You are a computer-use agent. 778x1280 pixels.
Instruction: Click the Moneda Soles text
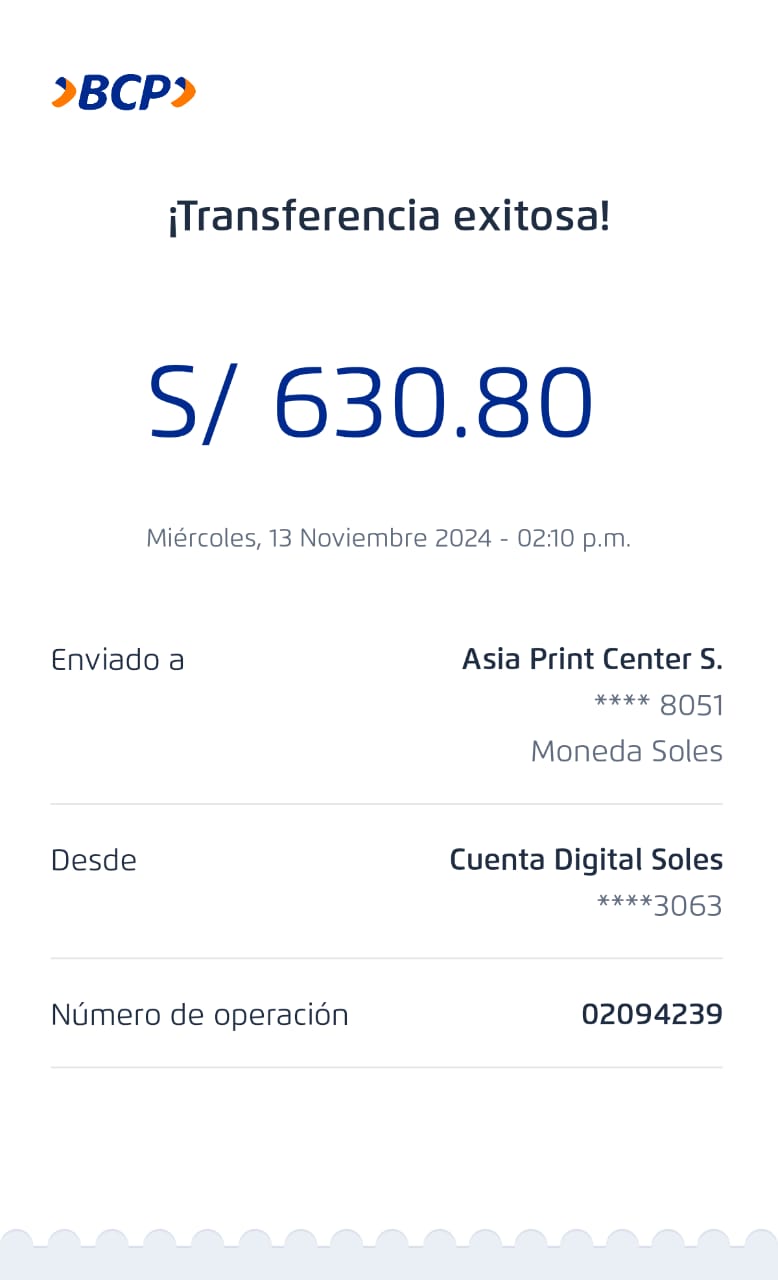(x=626, y=751)
